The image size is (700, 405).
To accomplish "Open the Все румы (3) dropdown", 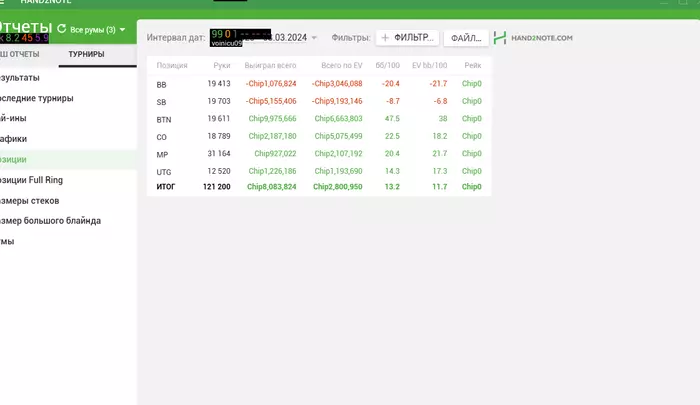I will [x=98, y=30].
